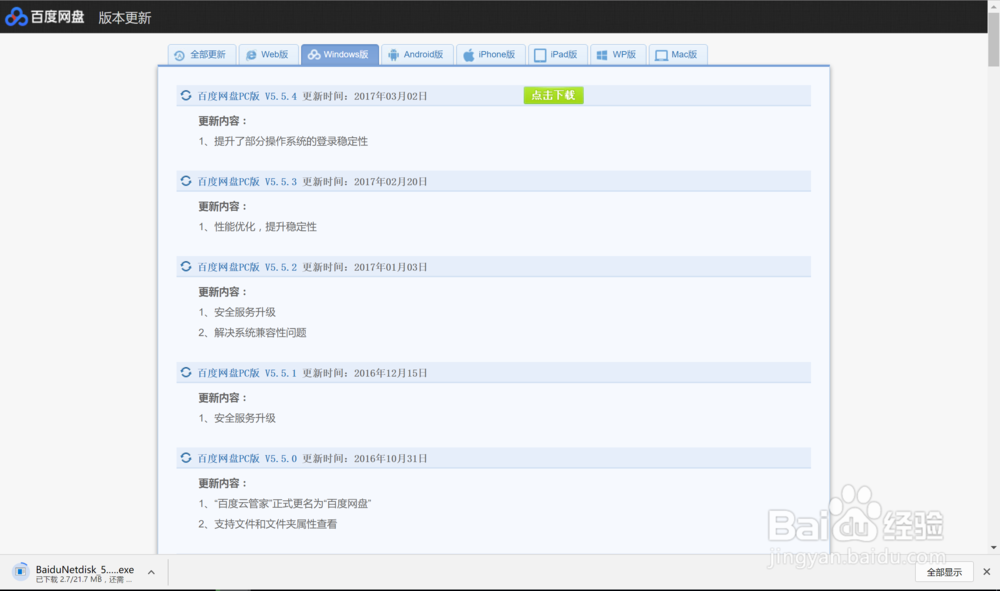Click the 2017年03月02日 update date
The height and width of the screenshot is (591, 1000).
pos(390,96)
